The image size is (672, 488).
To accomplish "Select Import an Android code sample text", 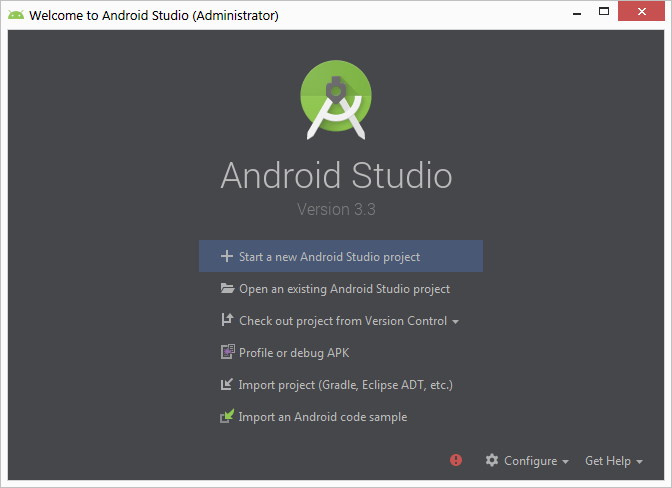I will tap(323, 417).
